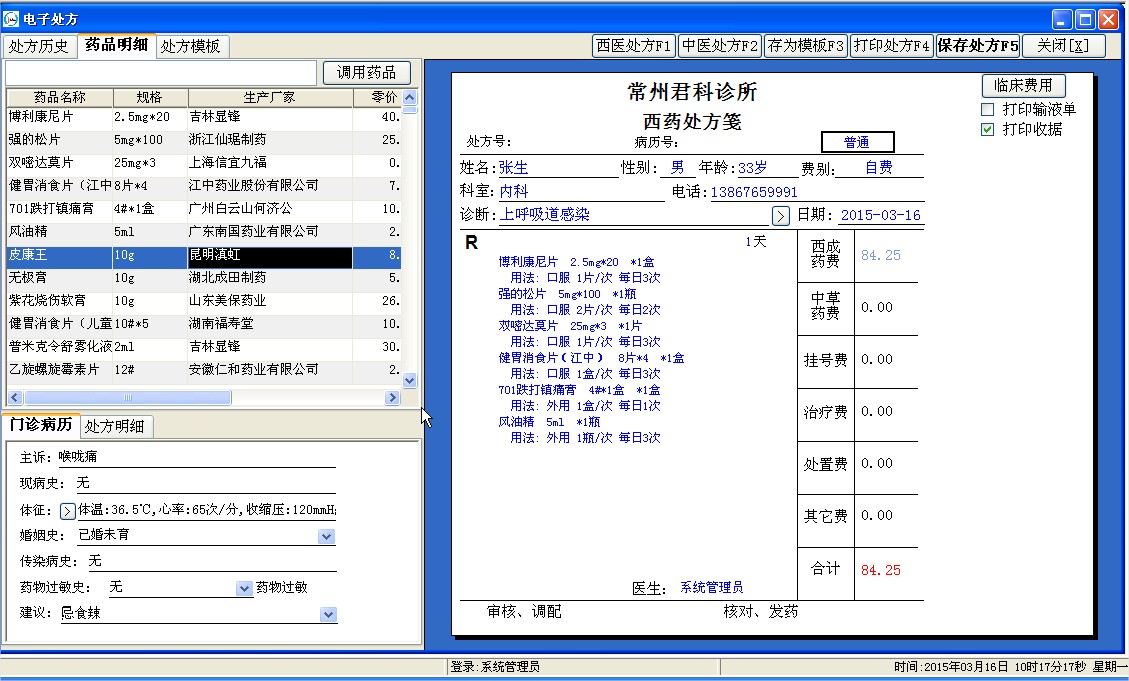The image size is (1129, 681).
Task: Select 701跌打镇痛膏 in the drug list
Action: coord(204,209)
